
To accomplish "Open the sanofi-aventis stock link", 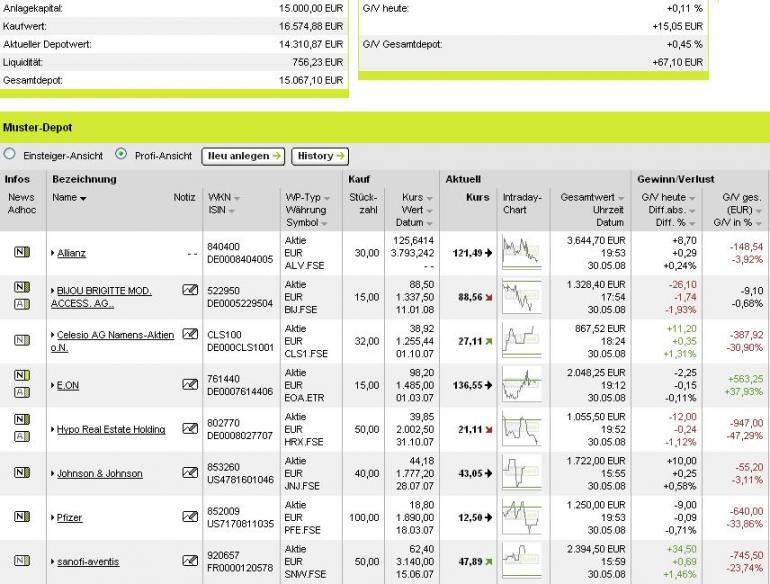I will click(88, 561).
